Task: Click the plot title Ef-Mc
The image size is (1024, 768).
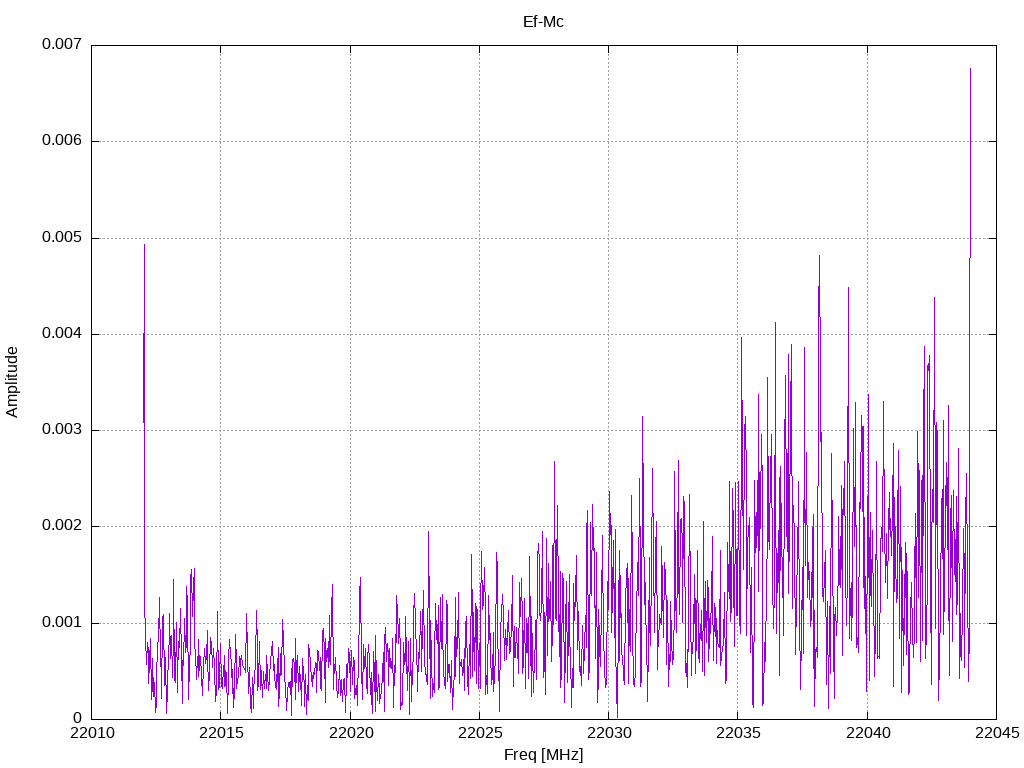Action: click(543, 21)
